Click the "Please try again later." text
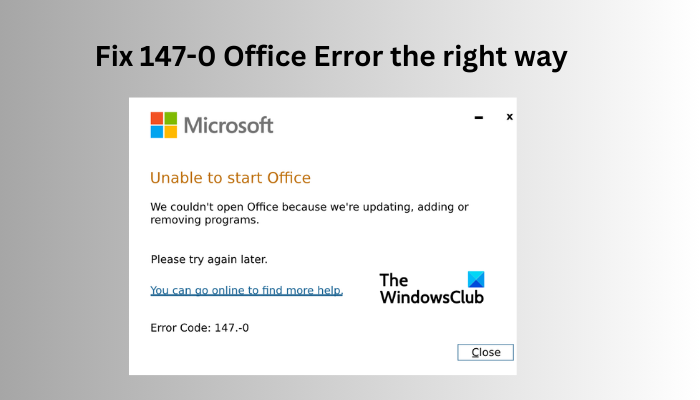 (209, 259)
